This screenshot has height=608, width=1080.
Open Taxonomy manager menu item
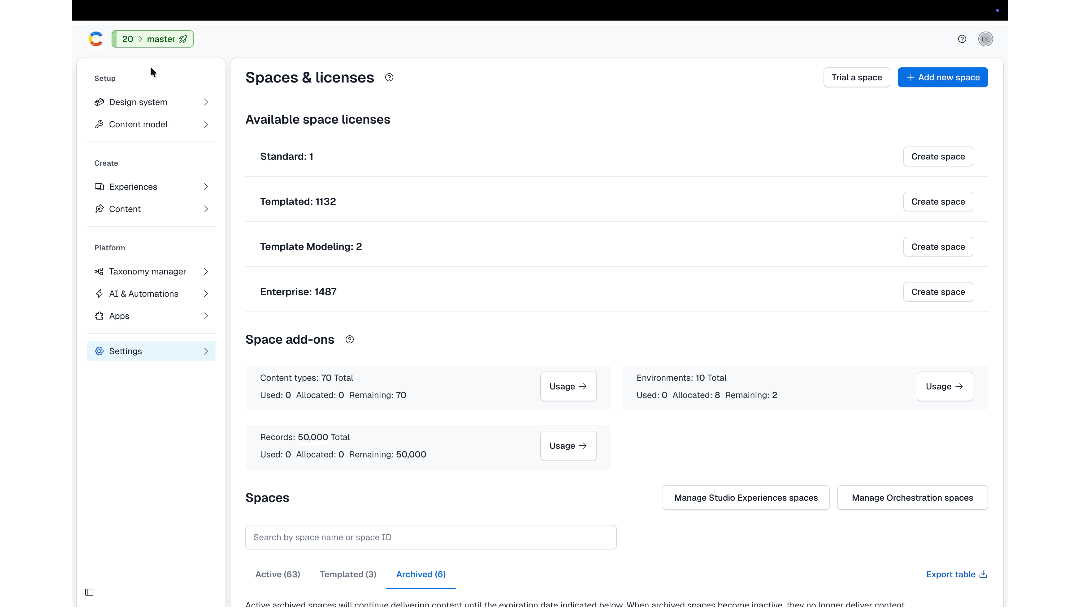(151, 271)
